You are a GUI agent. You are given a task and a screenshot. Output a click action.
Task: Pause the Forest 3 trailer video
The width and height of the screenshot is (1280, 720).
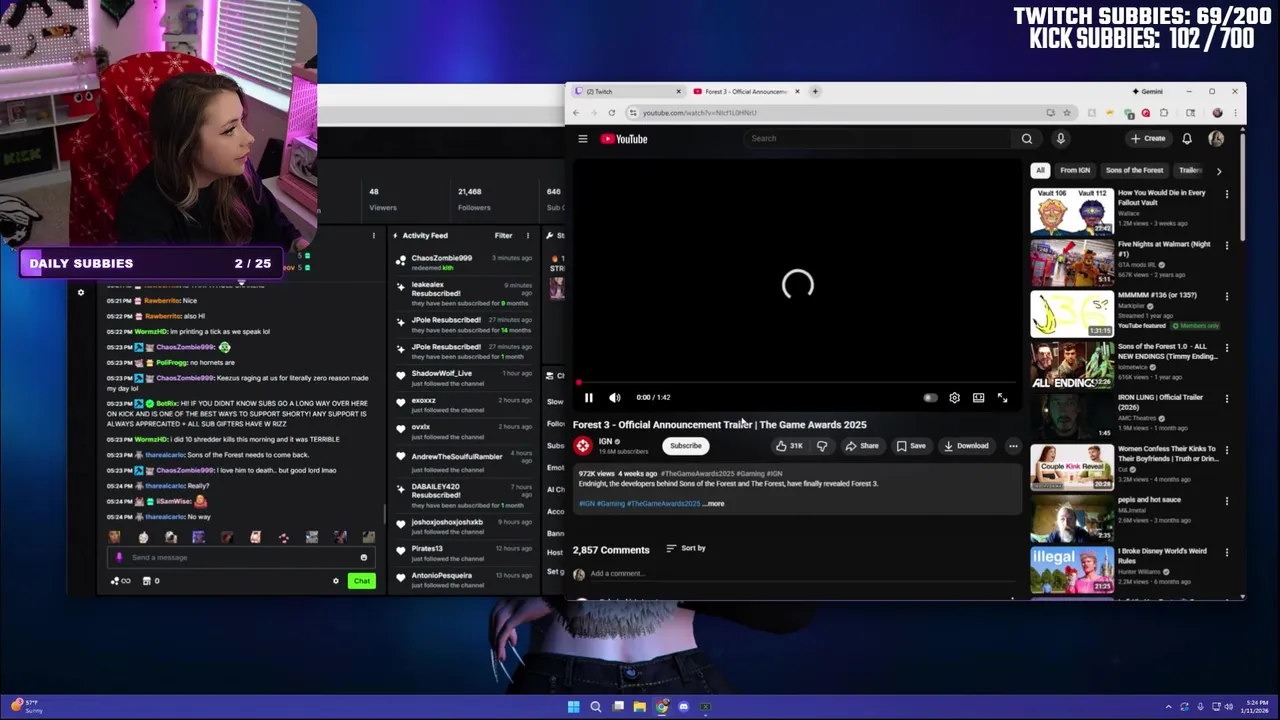[x=589, y=398]
